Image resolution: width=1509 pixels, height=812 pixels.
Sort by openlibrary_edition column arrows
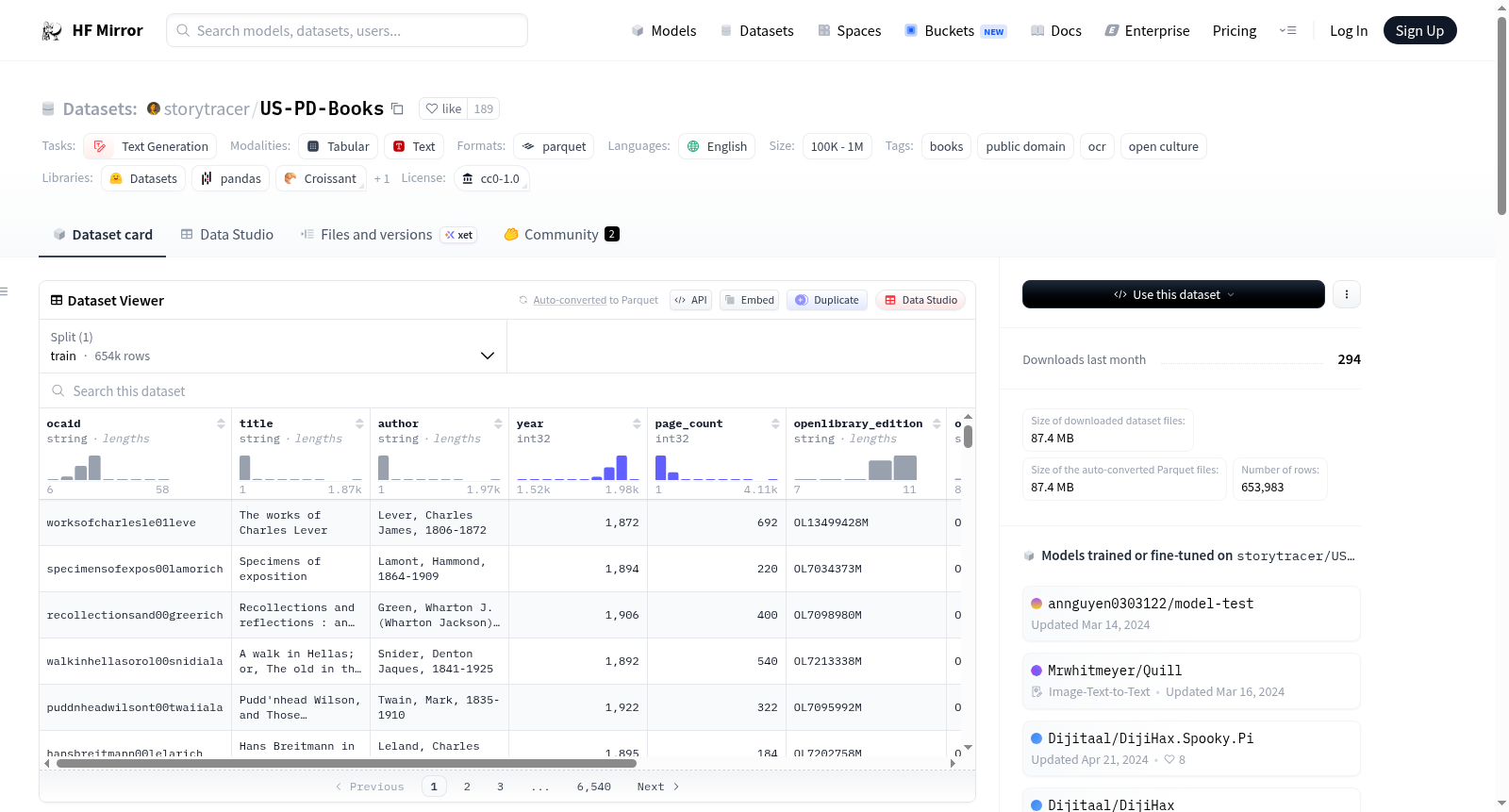(x=937, y=423)
